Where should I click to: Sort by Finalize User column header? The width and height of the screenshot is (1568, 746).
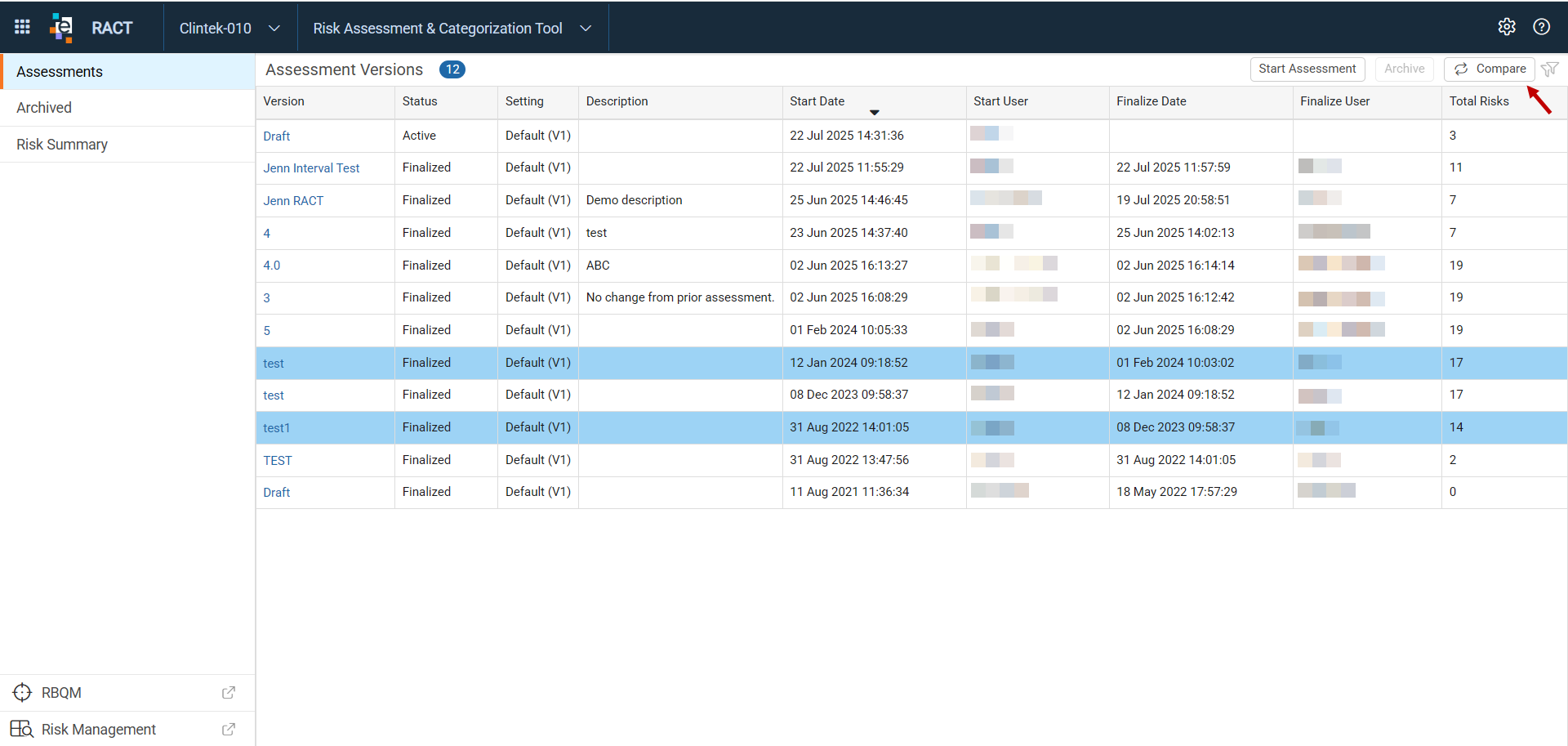(x=1367, y=102)
